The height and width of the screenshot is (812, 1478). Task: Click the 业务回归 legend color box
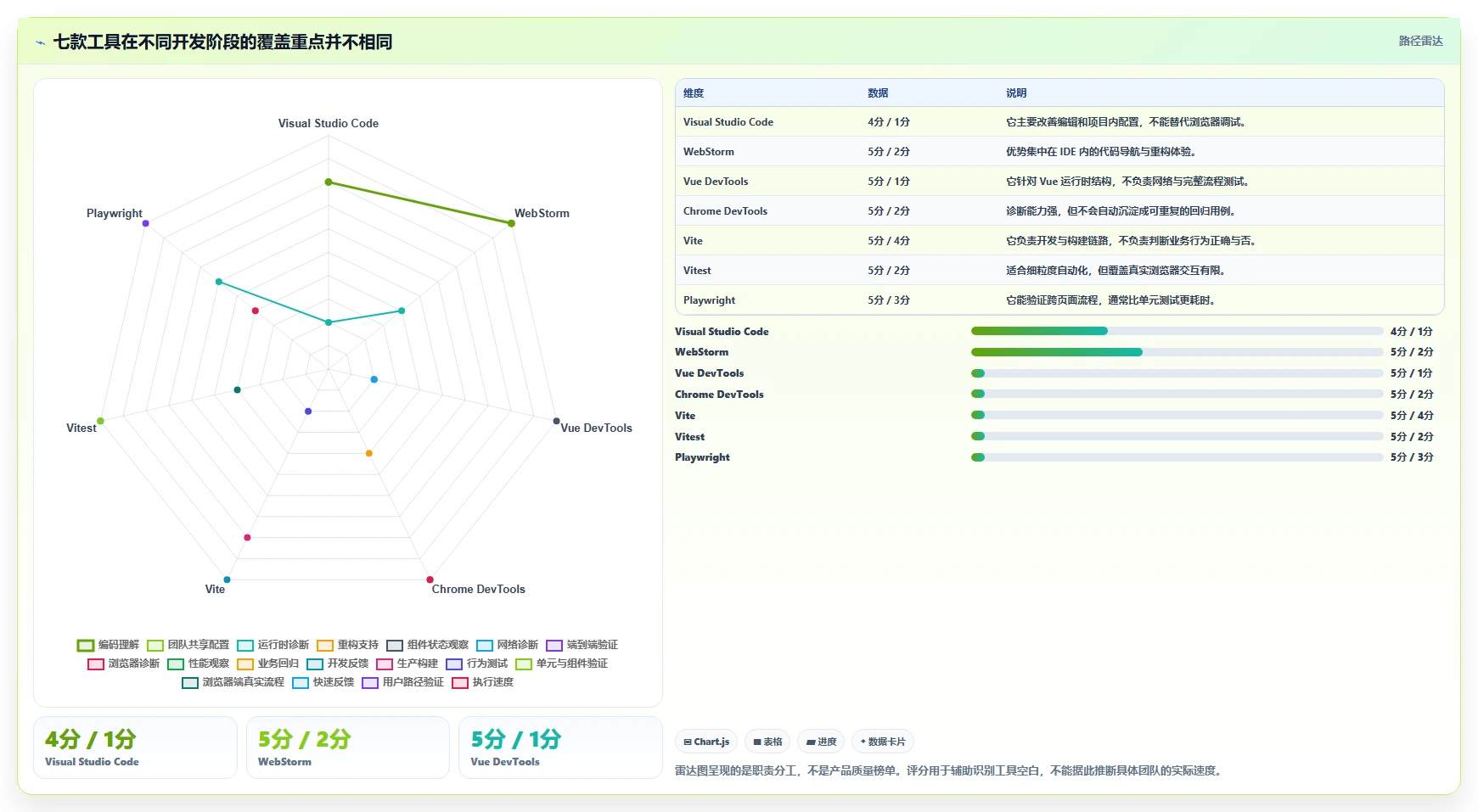pos(245,664)
